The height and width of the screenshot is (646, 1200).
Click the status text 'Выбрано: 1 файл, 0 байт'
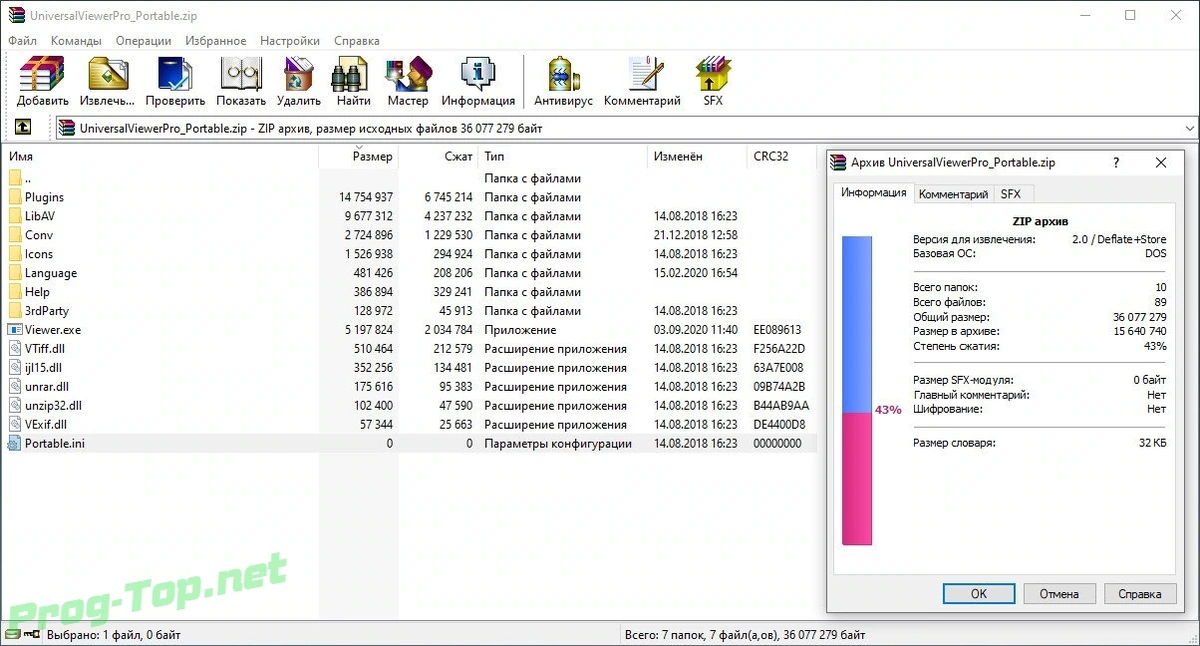click(x=113, y=634)
